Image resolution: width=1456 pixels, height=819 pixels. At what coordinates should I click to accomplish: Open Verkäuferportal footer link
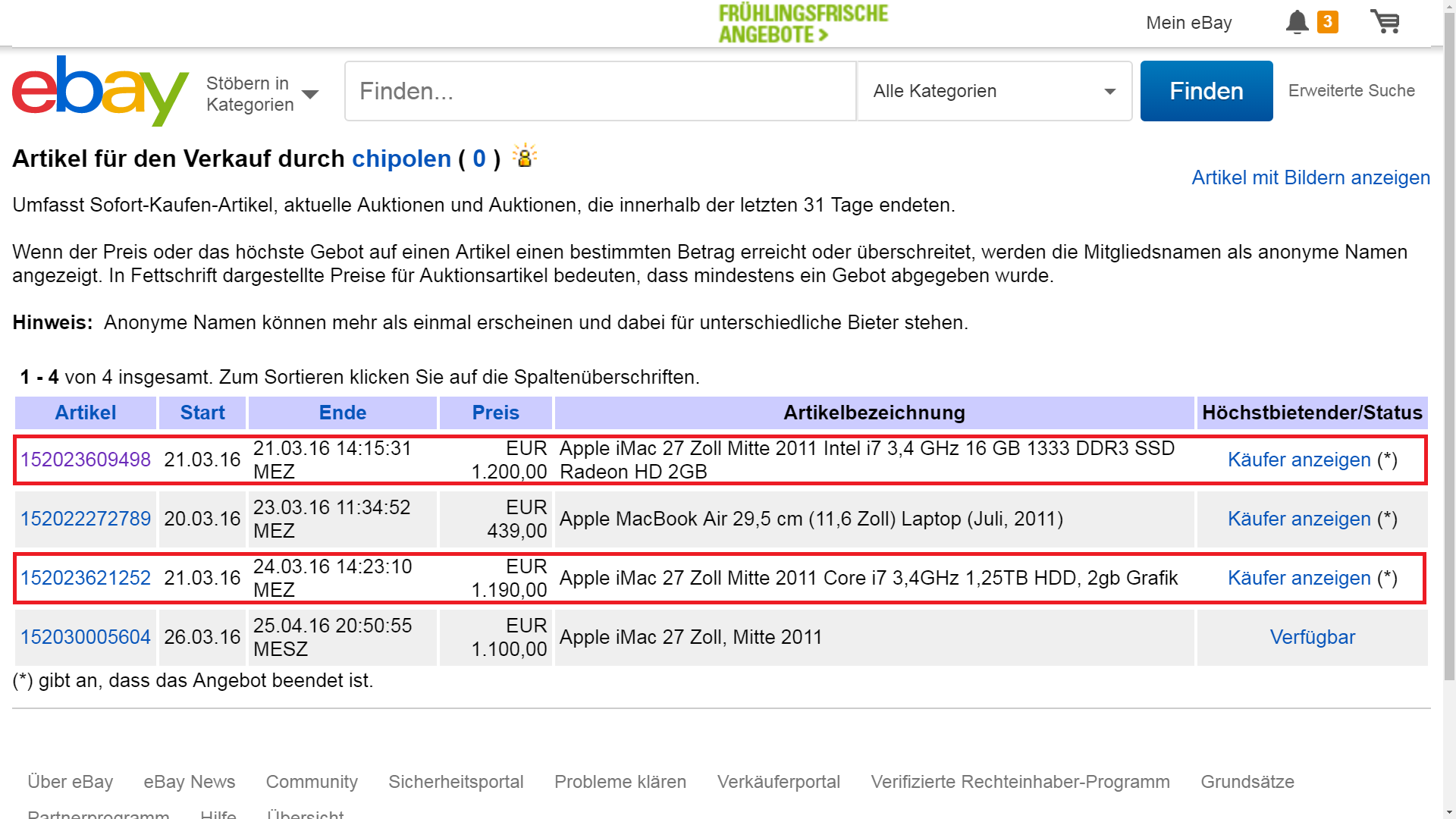coord(779,782)
